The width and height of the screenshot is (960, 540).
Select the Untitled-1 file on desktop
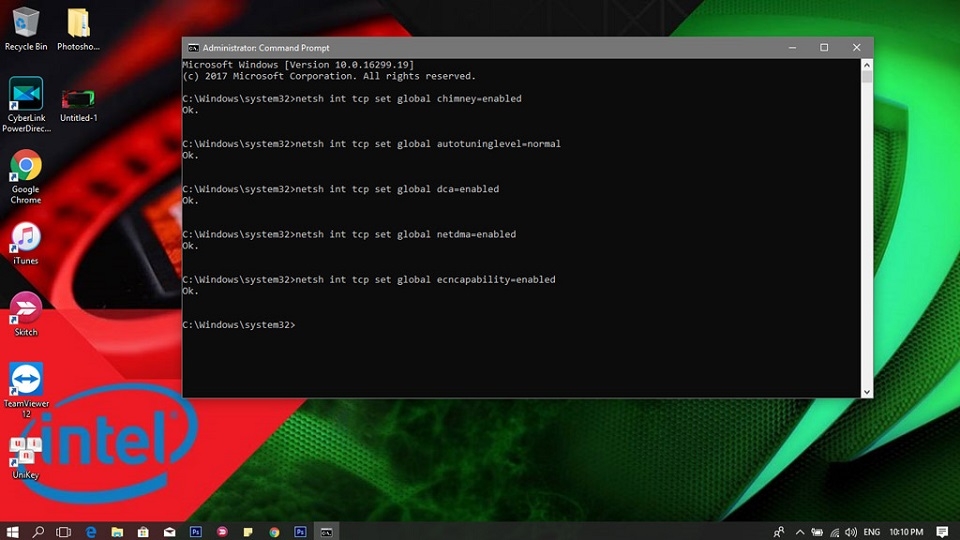(78, 105)
